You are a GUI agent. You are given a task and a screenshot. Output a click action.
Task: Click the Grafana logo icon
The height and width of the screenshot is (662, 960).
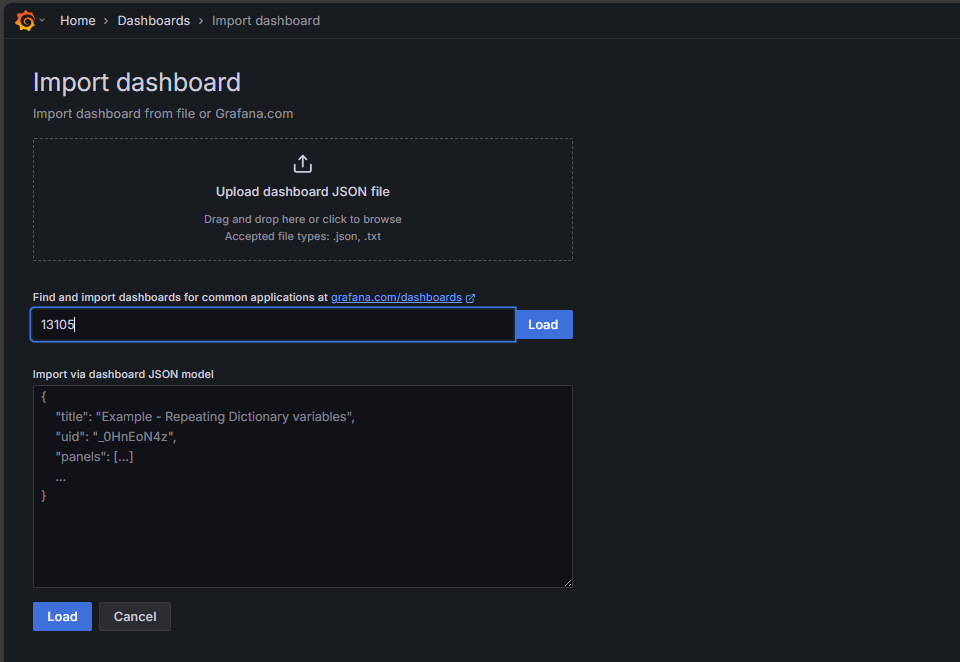[25, 20]
